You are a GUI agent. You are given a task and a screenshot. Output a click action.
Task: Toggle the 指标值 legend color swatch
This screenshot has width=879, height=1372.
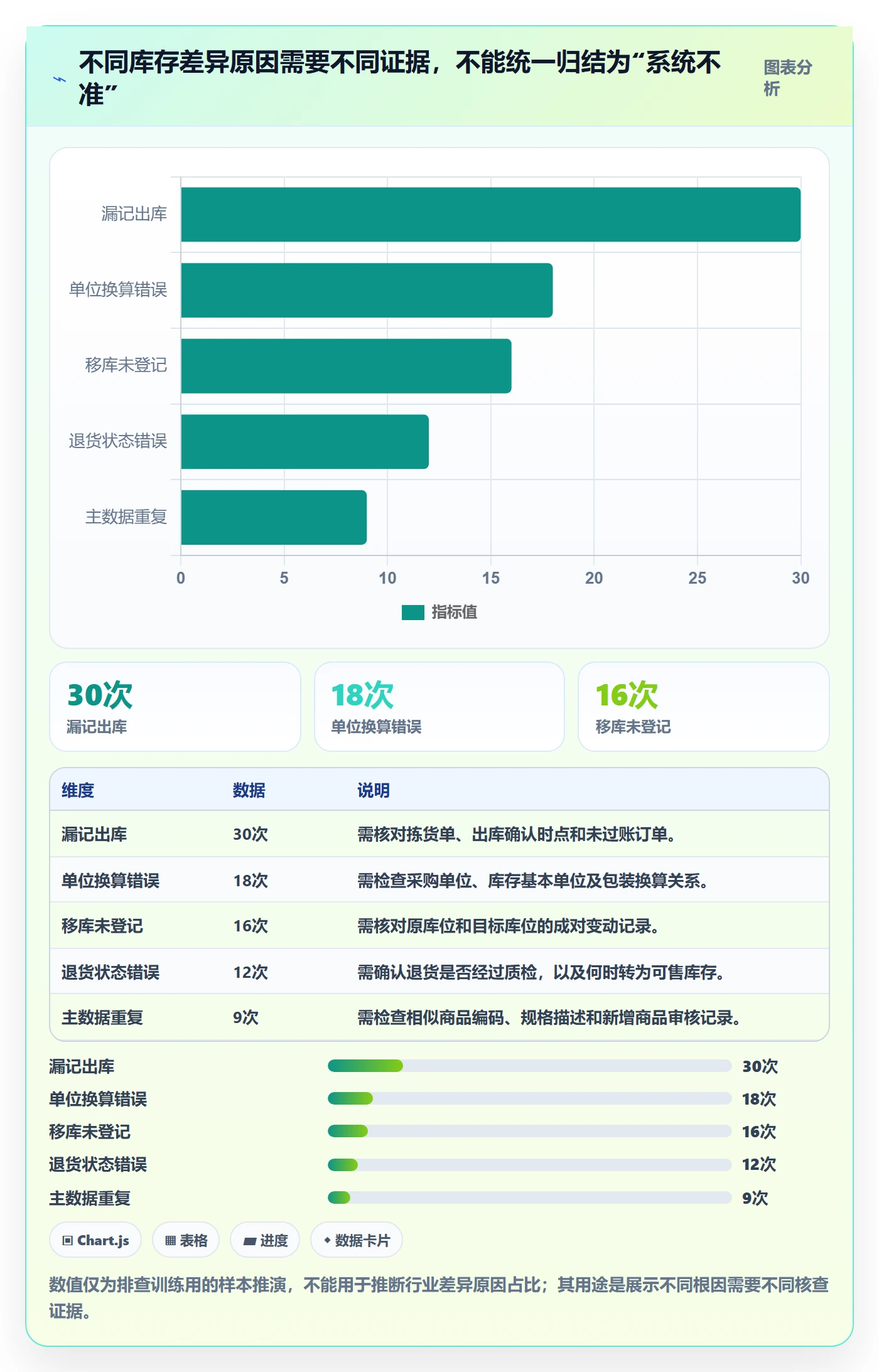click(413, 612)
